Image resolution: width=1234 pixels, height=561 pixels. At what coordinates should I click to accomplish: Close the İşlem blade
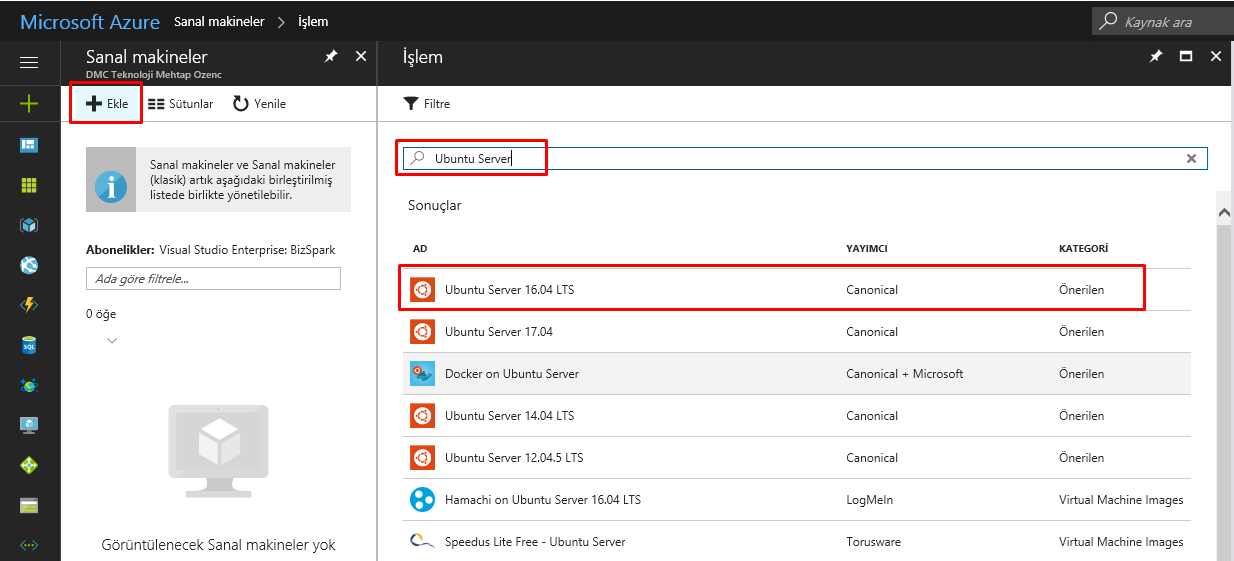[1216, 56]
